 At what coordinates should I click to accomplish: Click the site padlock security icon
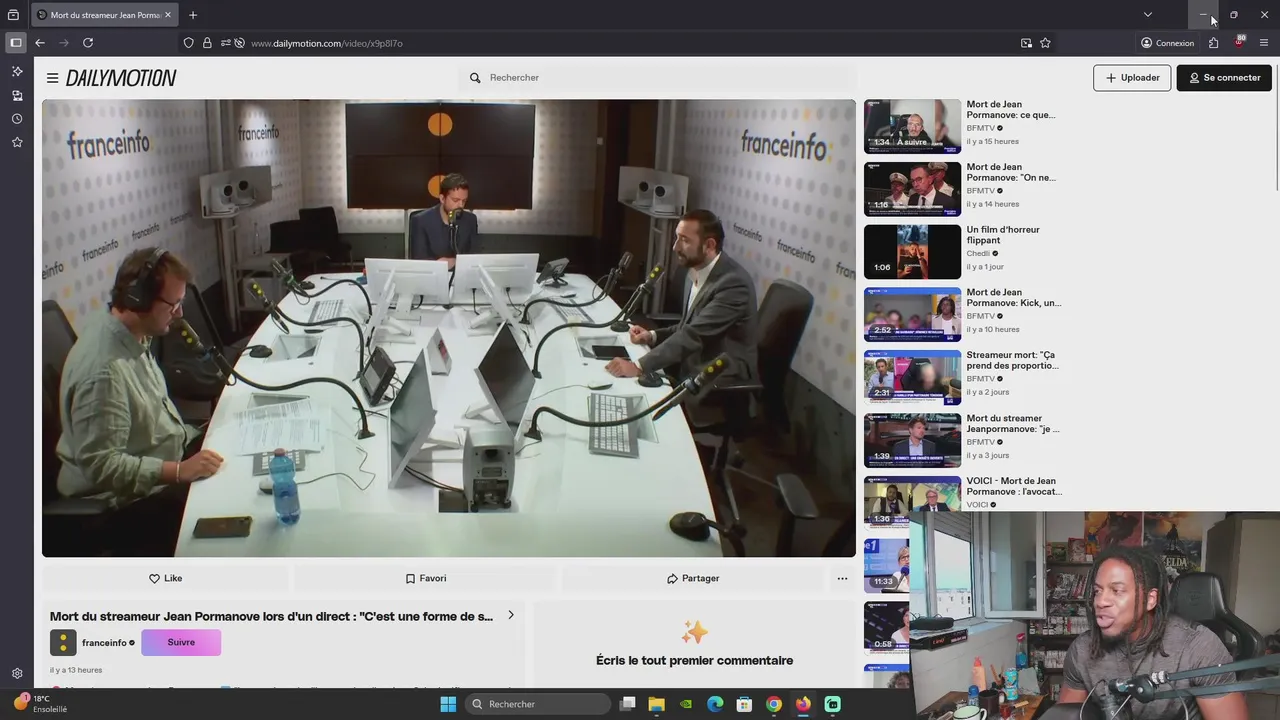click(x=207, y=43)
